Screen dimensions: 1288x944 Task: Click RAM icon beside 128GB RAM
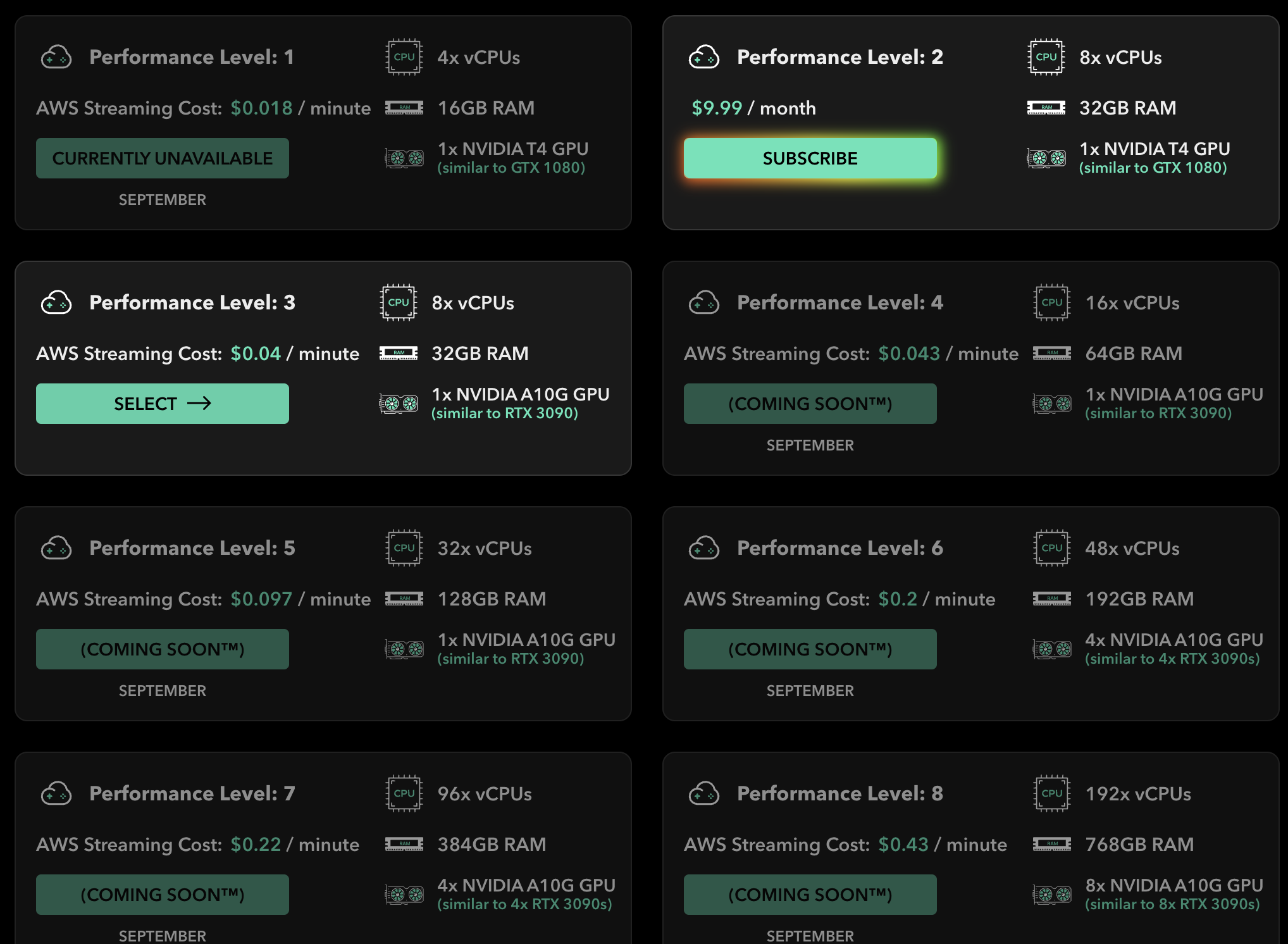coord(404,599)
